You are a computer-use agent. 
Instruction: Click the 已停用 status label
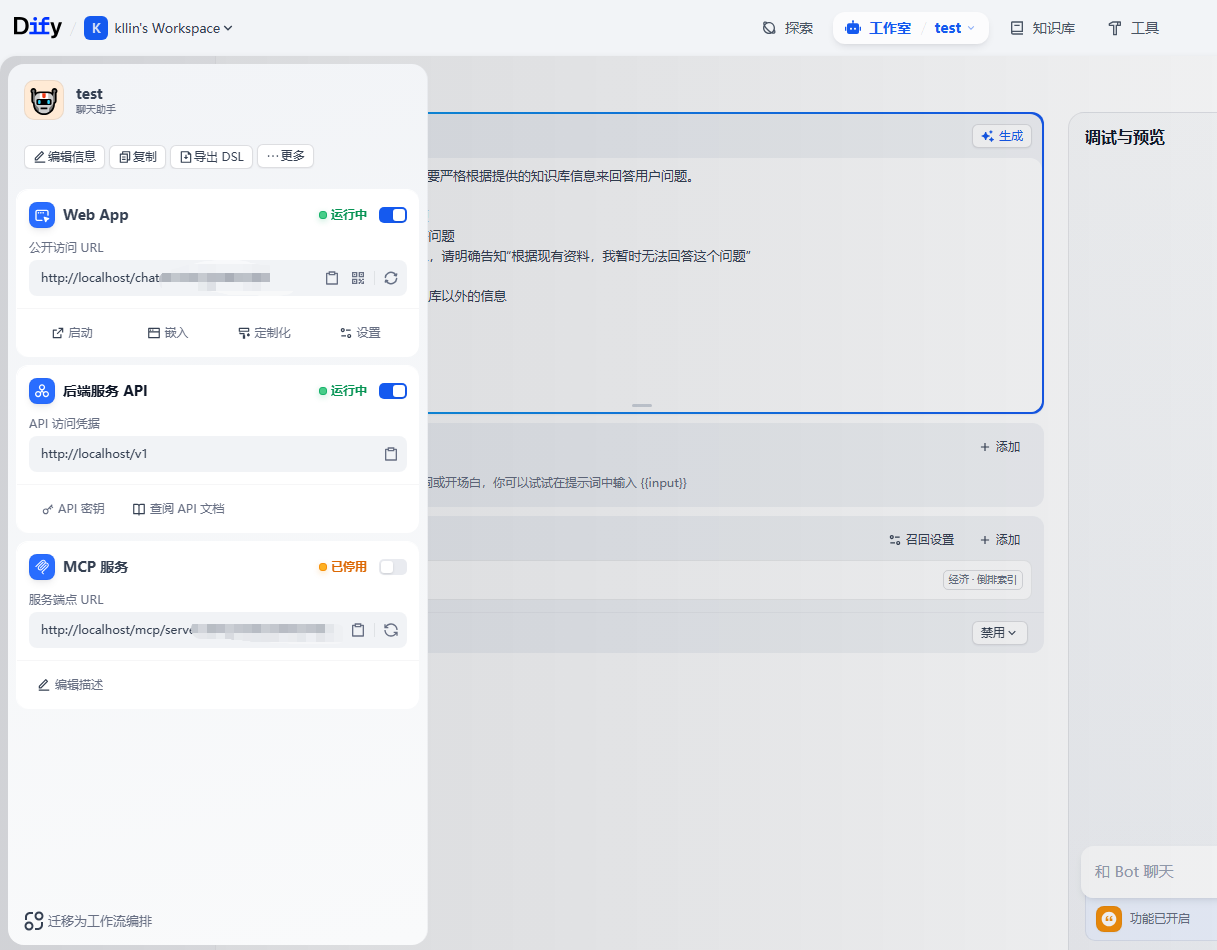click(343, 567)
